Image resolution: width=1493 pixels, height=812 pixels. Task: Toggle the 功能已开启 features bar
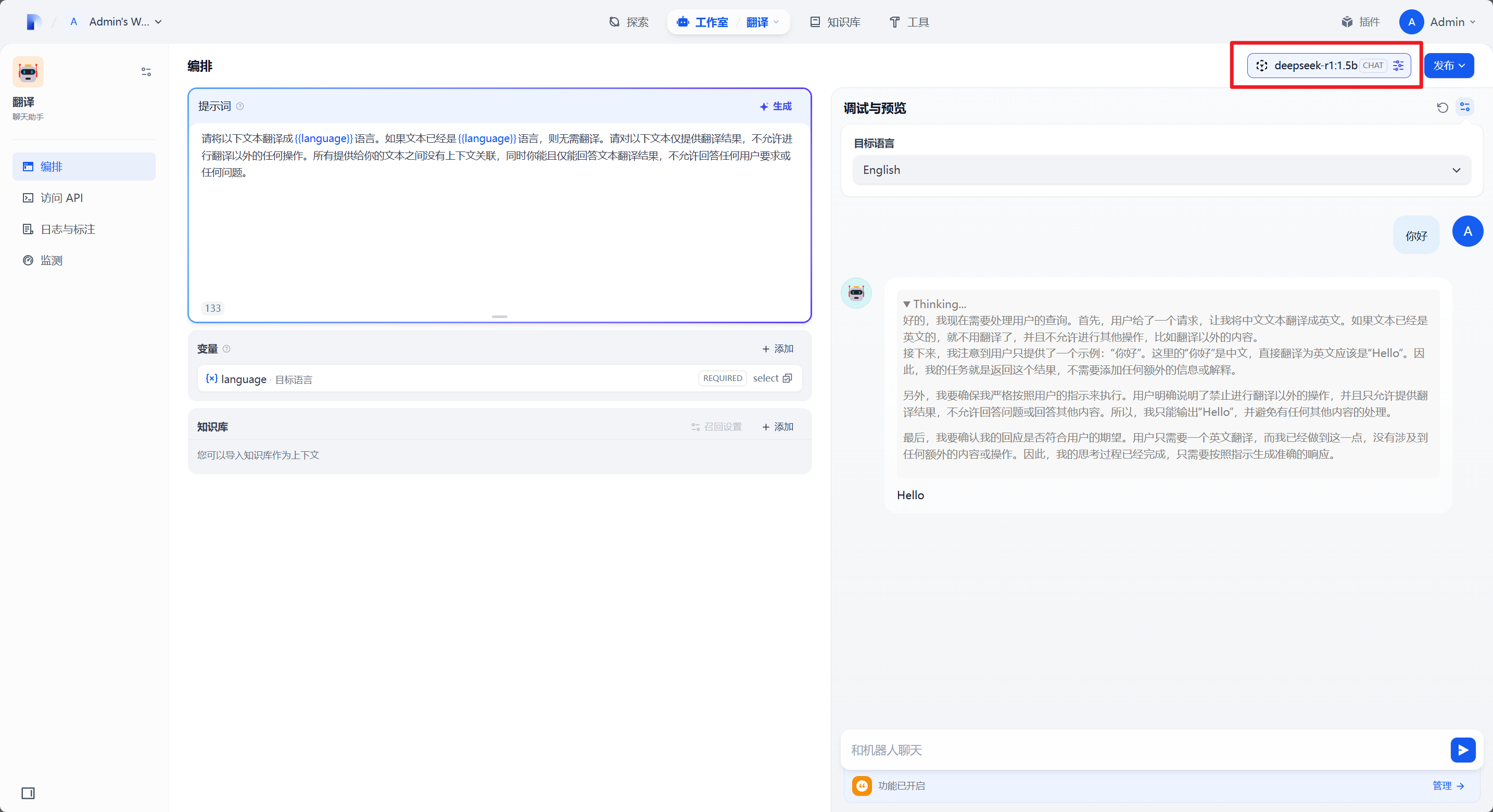click(x=901, y=786)
